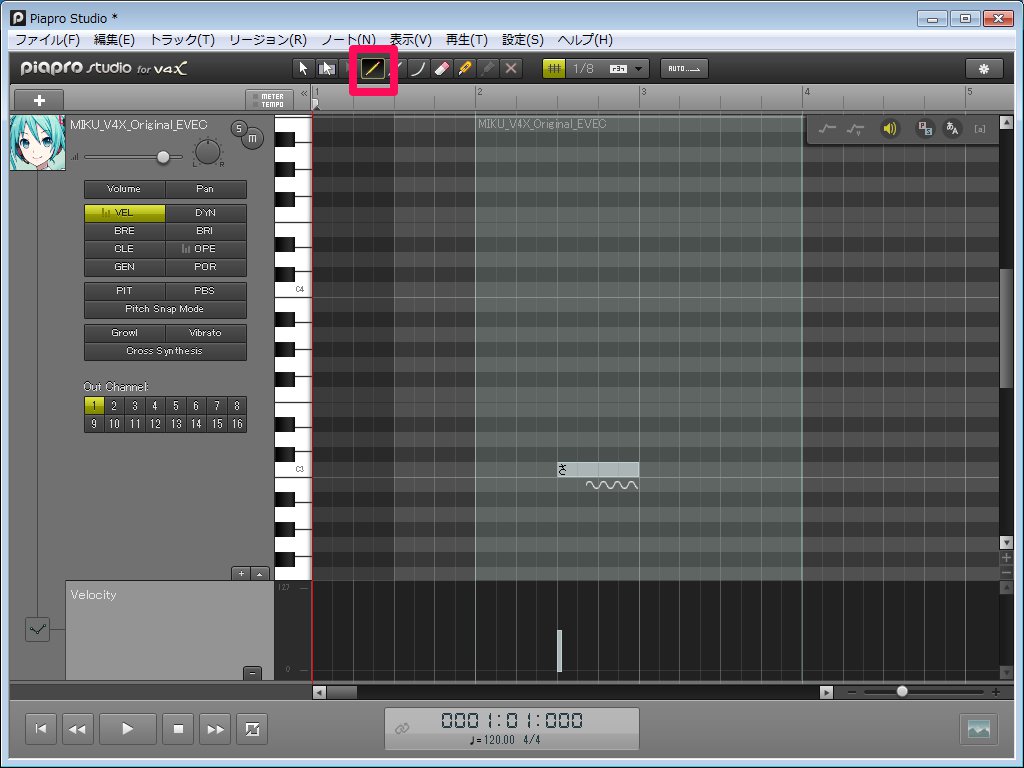This screenshot has height=768, width=1024.
Task: Open settings with the gear icon
Action: tap(984, 69)
